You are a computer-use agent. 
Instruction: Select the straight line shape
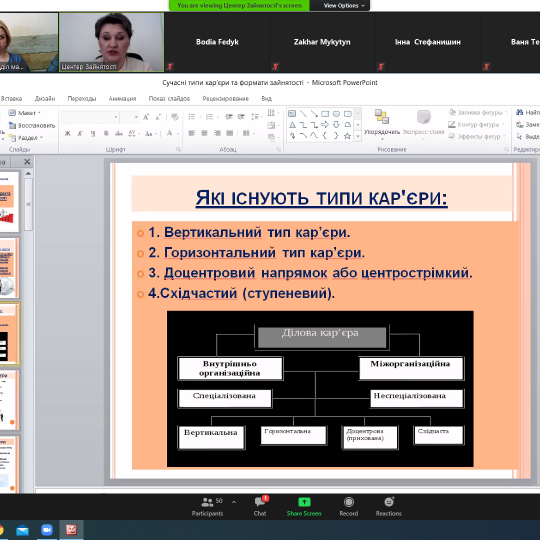[303, 114]
